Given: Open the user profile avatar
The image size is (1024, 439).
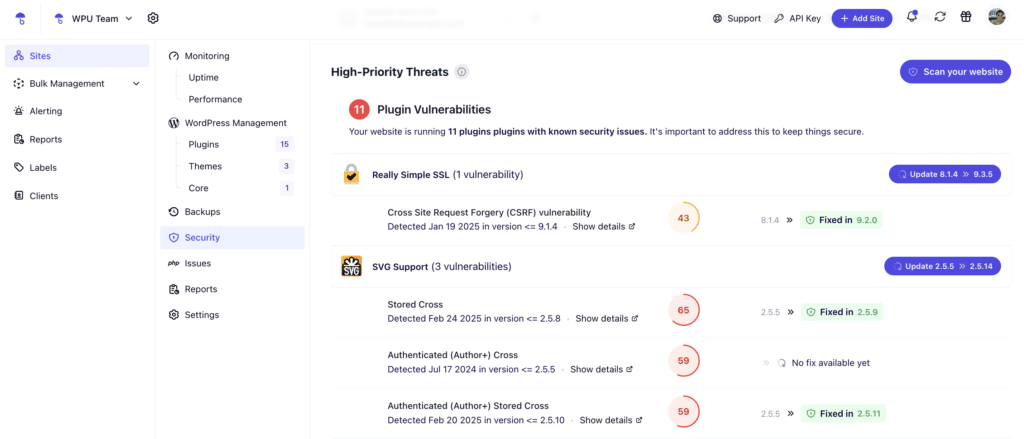Looking at the screenshot, I should pos(996,18).
